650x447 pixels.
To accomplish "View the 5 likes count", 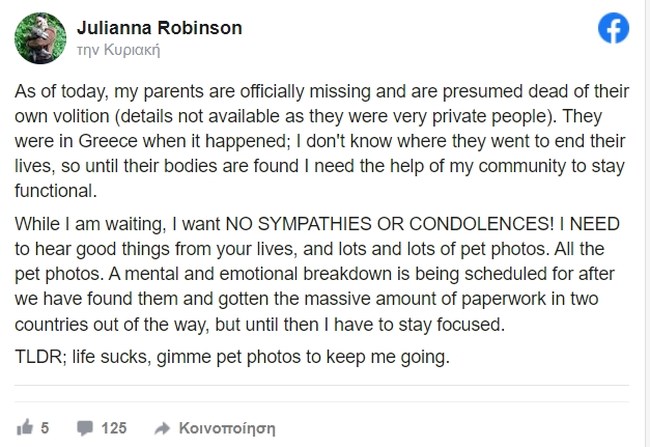I will [x=45, y=427].
